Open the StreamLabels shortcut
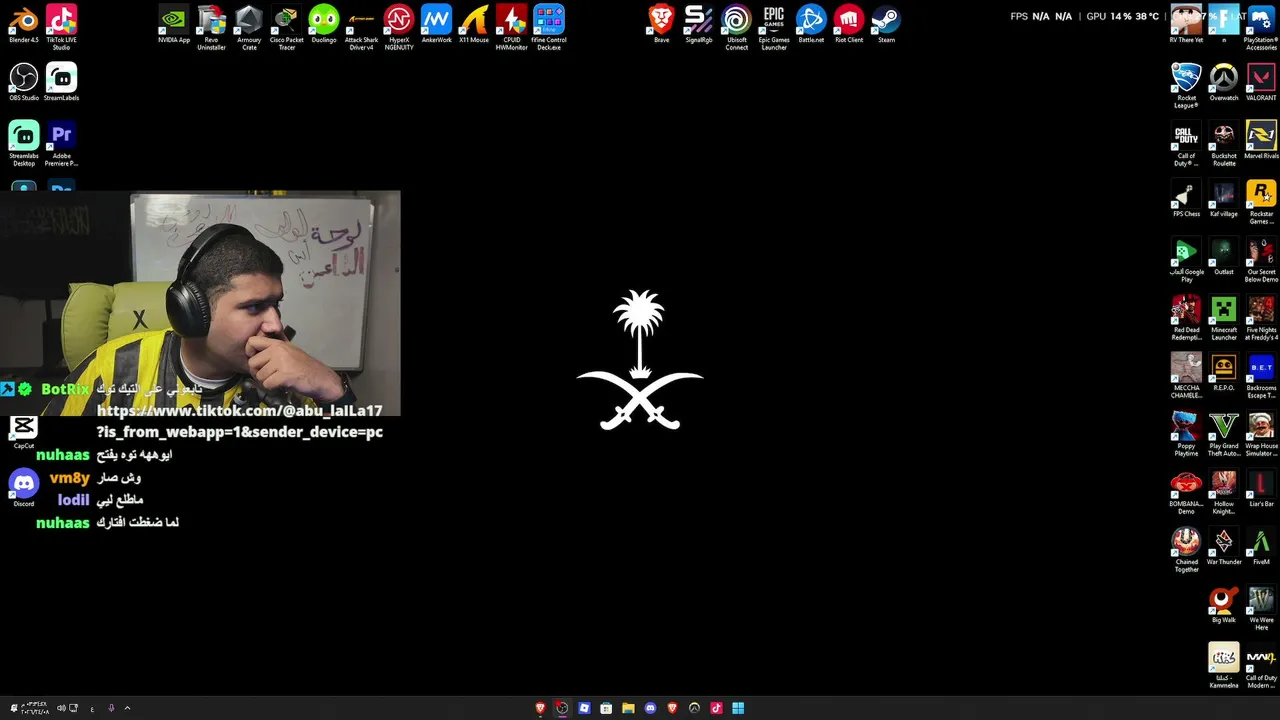The image size is (1280, 720). [x=61, y=82]
